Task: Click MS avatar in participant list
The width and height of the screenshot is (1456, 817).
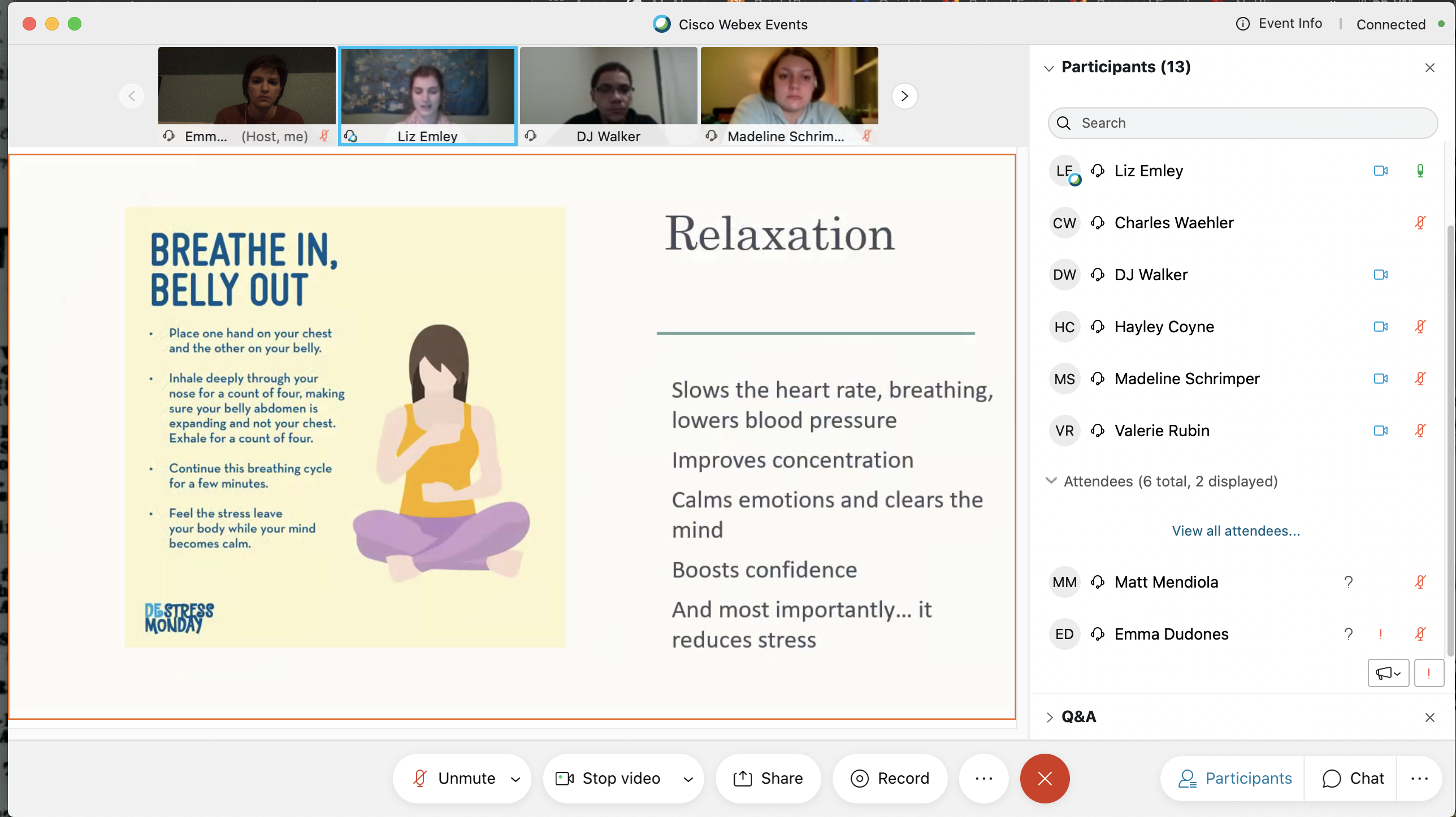Action: [x=1064, y=379]
